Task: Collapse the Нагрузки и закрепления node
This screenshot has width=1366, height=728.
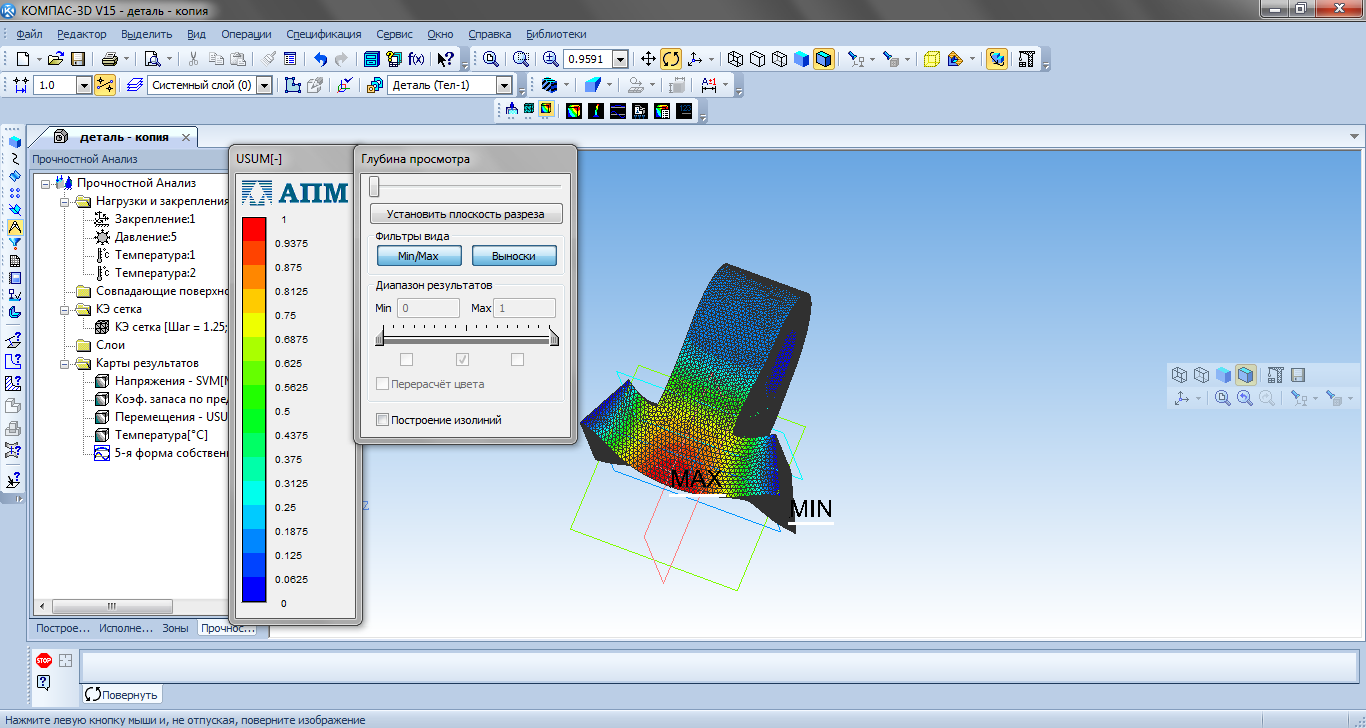Action: [64, 201]
